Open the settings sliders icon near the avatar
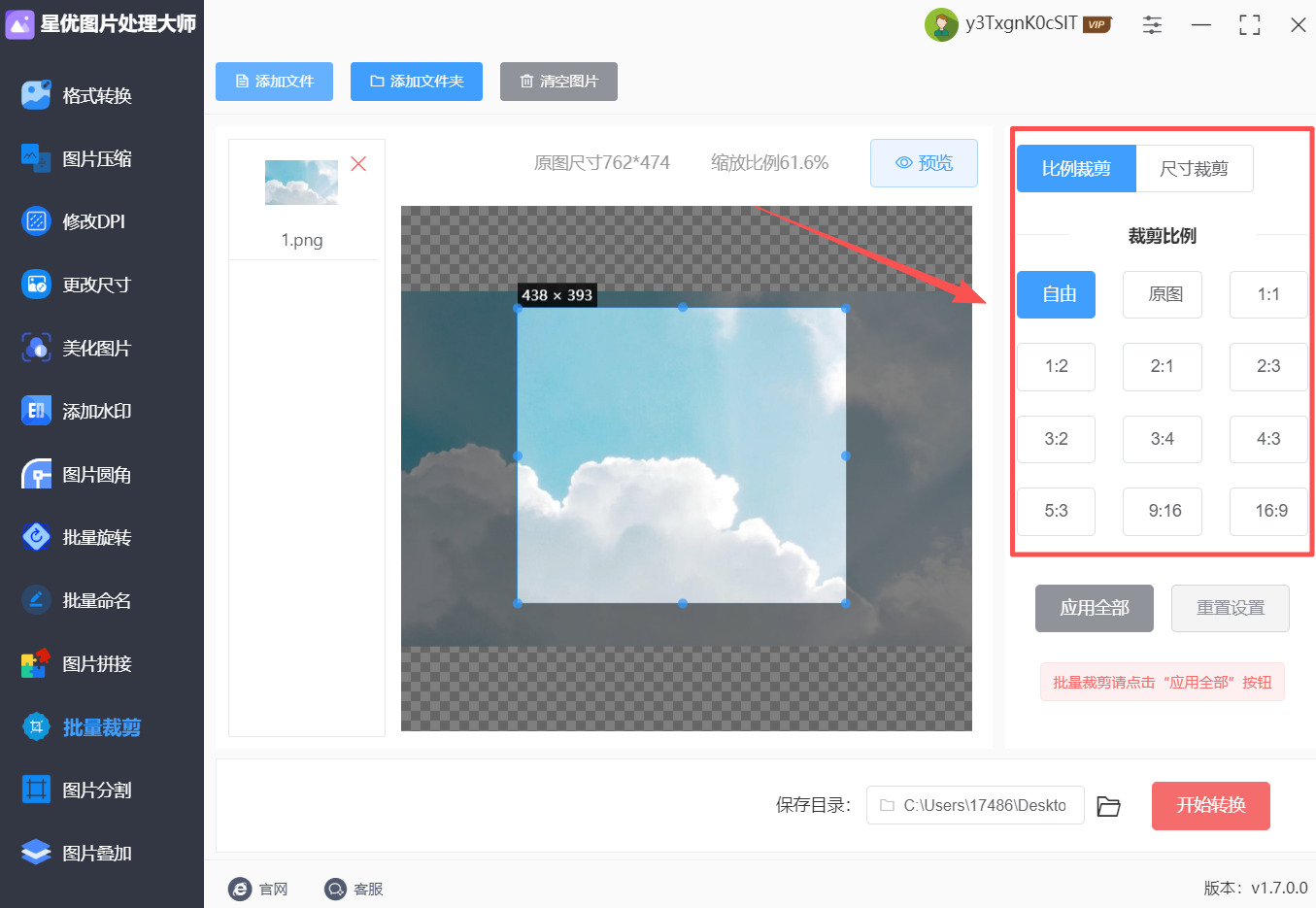This screenshot has height=908, width=1316. tap(1152, 24)
